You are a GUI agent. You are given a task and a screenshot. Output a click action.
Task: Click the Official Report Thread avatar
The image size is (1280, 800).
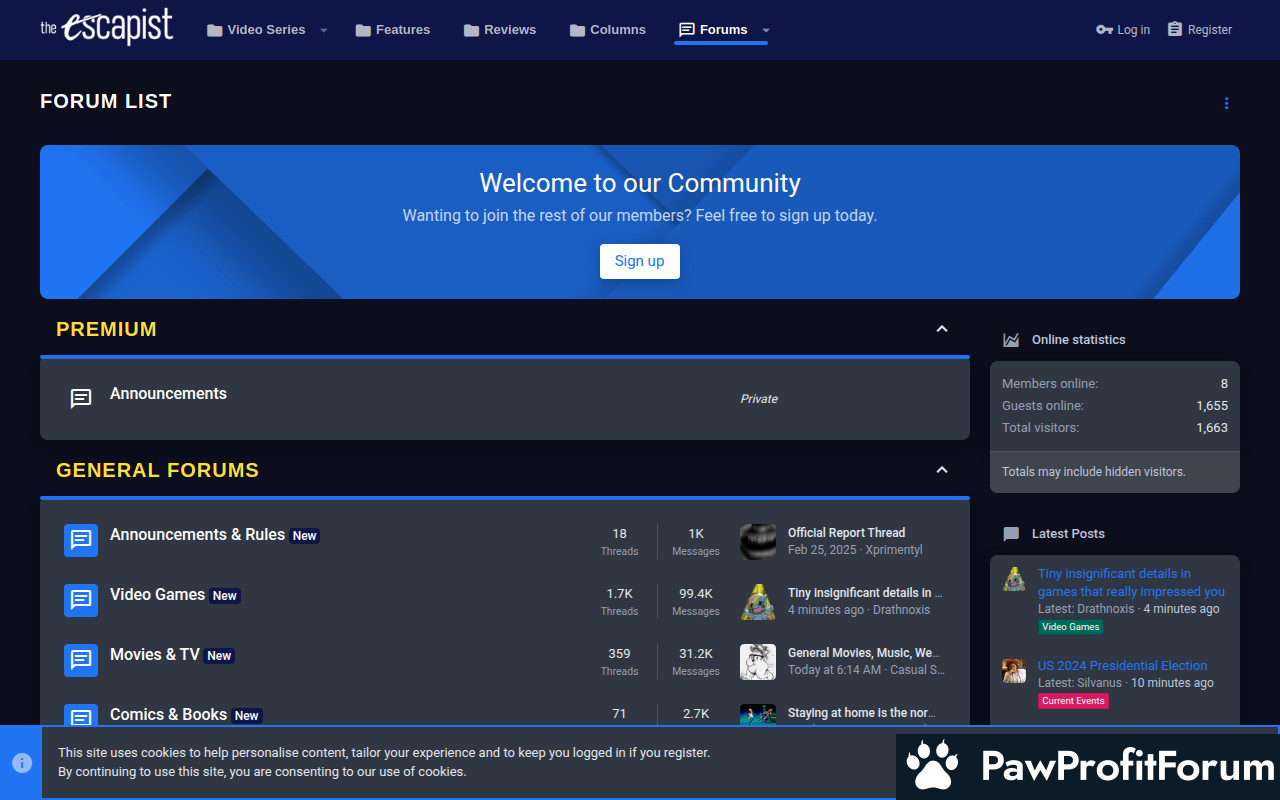(758, 541)
